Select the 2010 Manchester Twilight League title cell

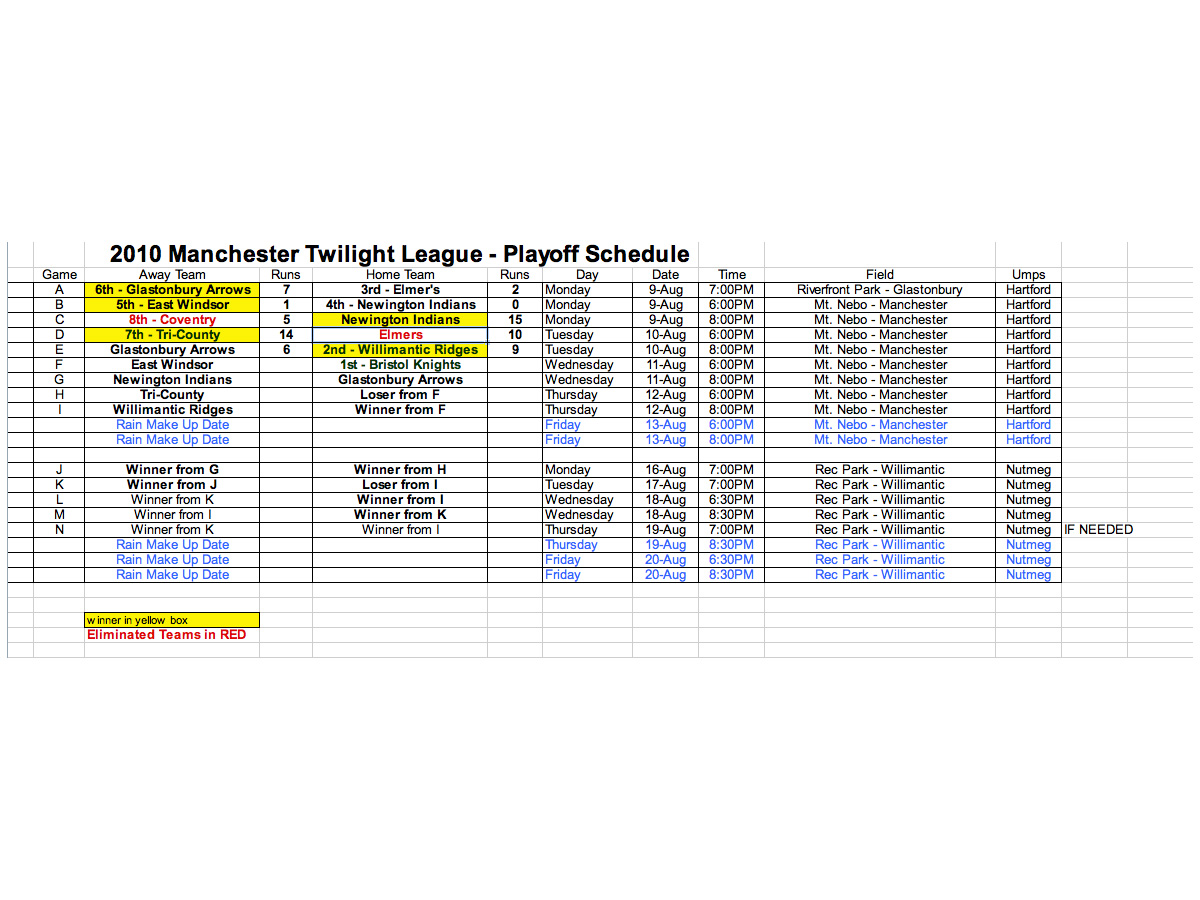(x=399, y=254)
